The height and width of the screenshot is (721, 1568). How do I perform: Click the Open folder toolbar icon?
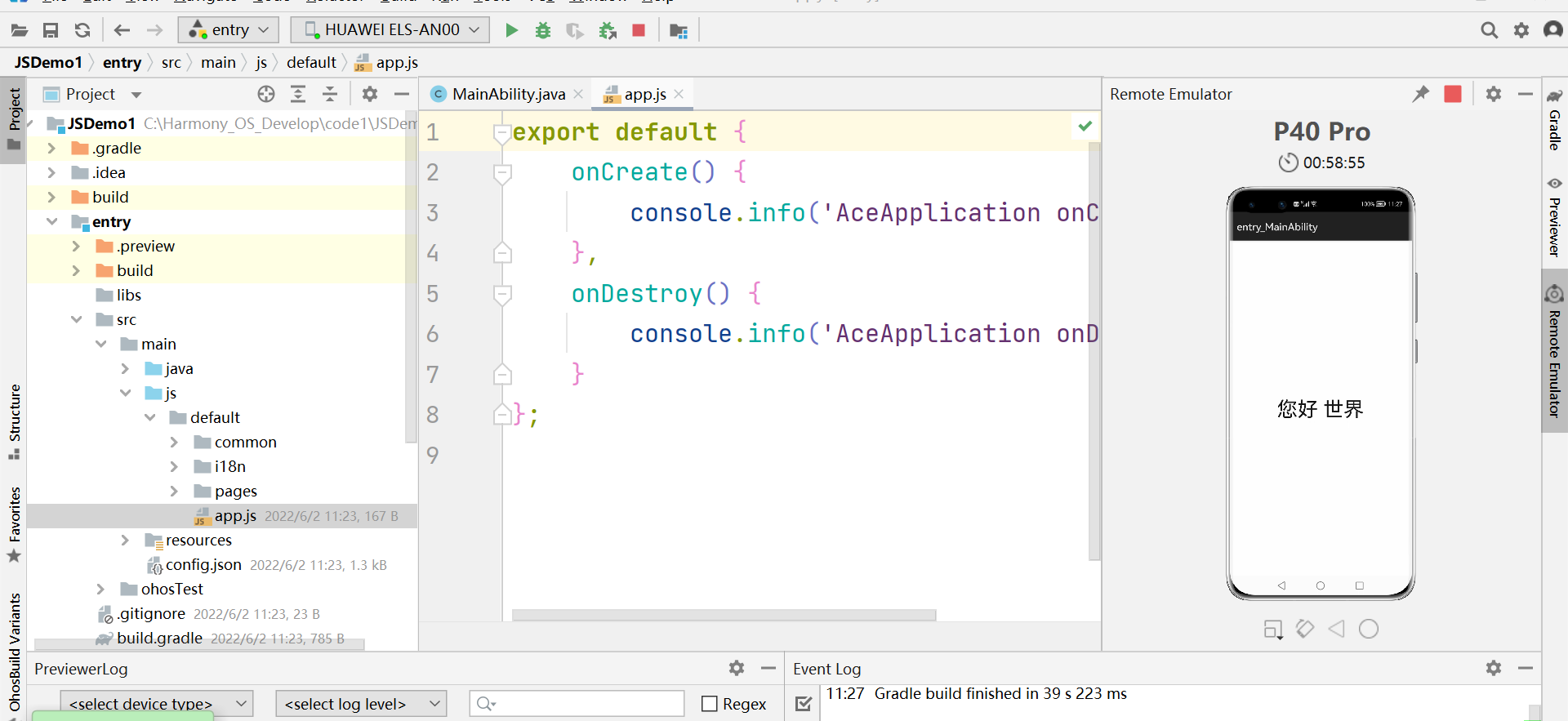pyautogui.click(x=20, y=30)
